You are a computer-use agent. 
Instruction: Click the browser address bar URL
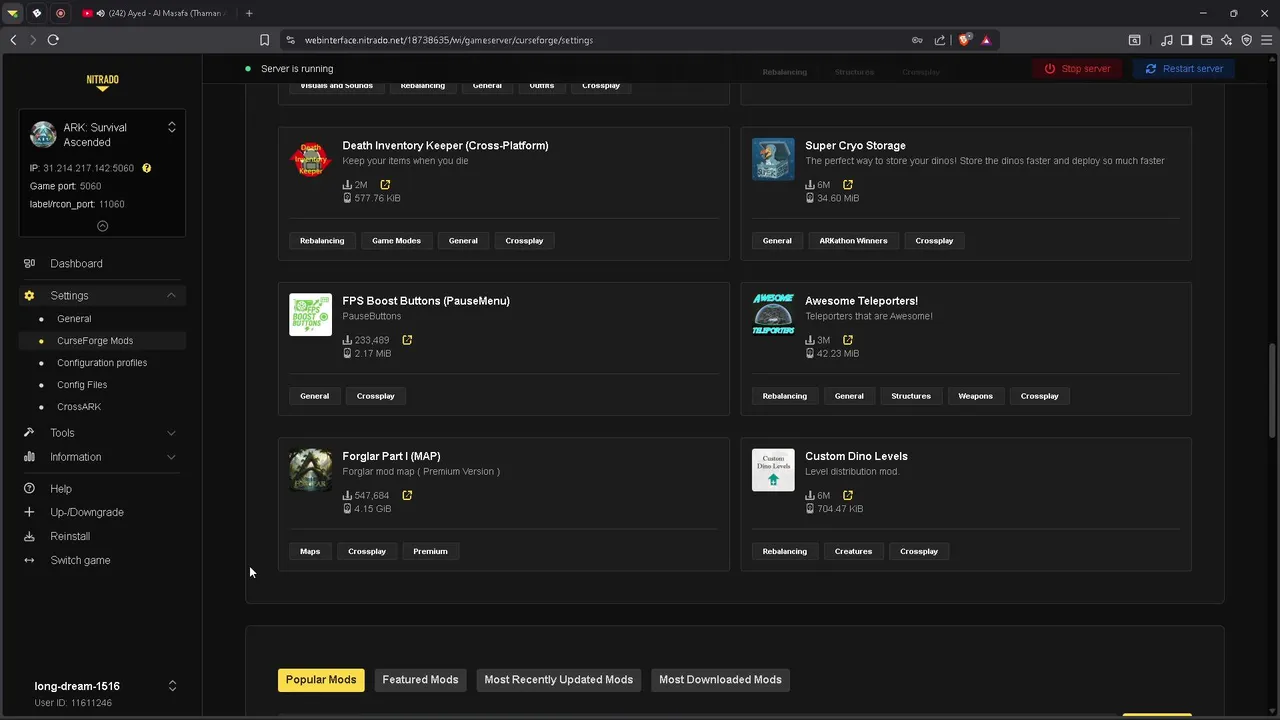(449, 40)
